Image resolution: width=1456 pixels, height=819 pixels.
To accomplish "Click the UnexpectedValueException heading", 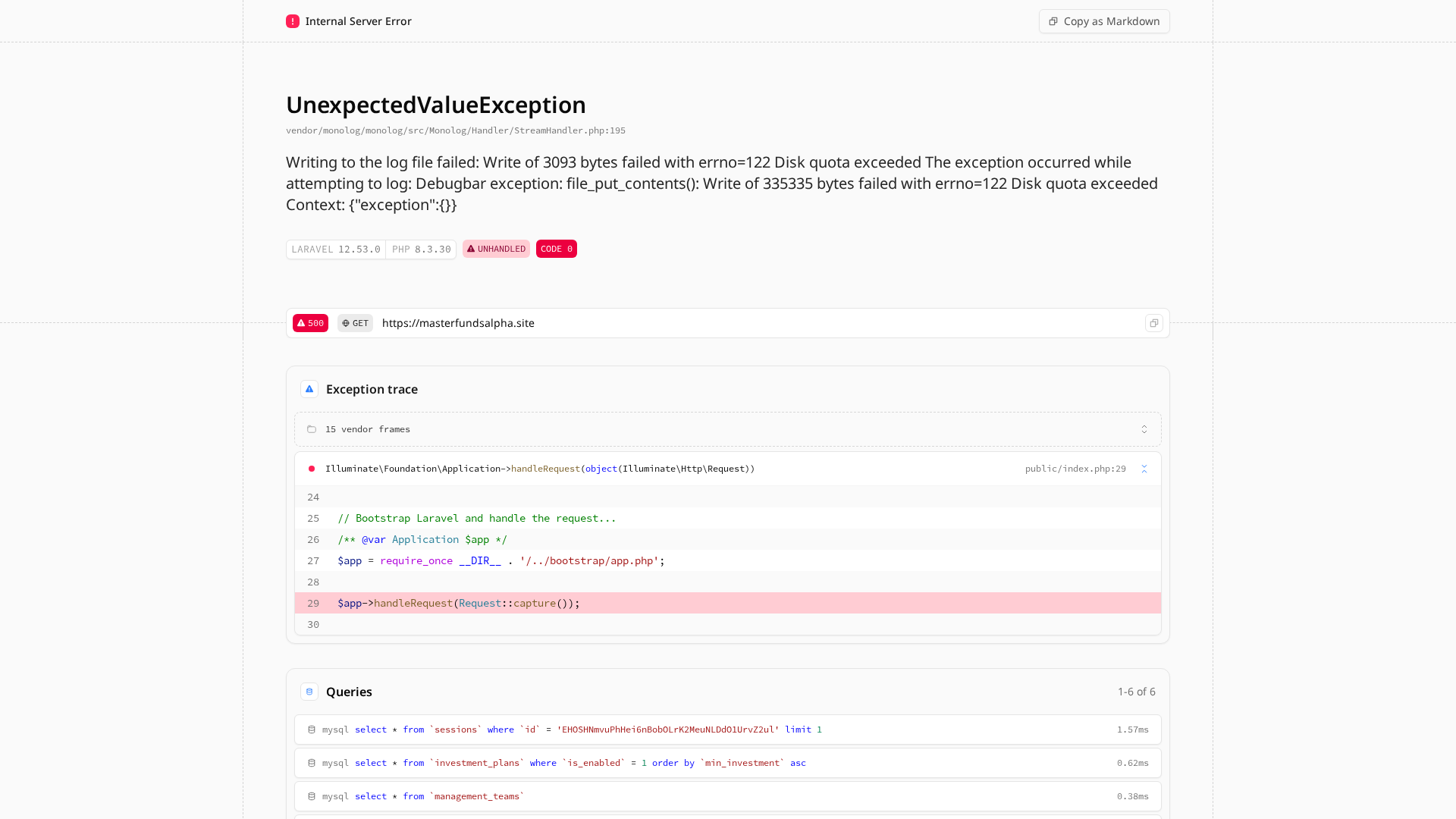I will click(x=436, y=105).
